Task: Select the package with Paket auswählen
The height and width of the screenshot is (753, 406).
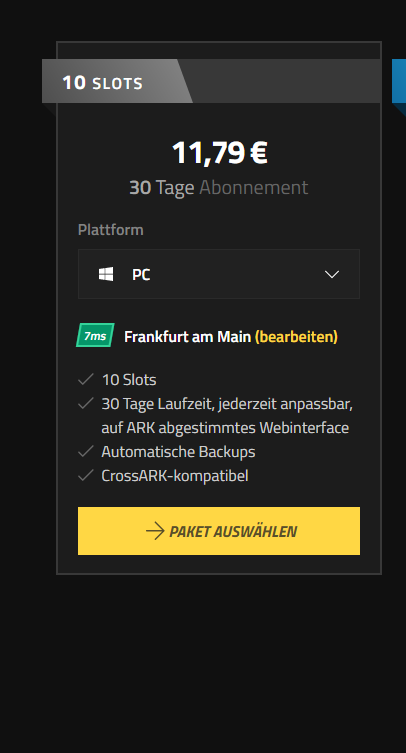Action: pyautogui.click(x=219, y=531)
